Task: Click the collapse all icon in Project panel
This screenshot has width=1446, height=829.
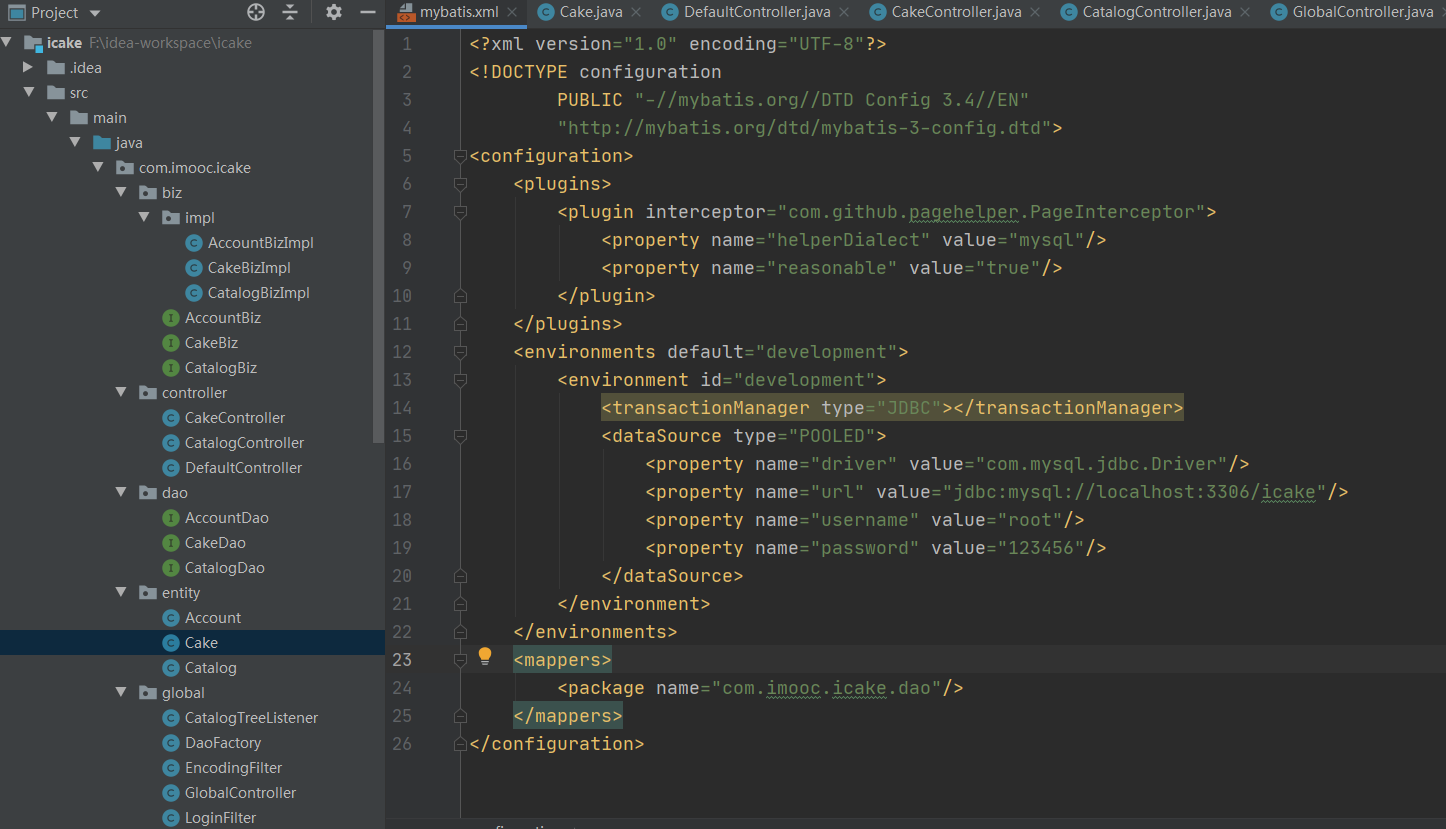Action: pos(290,12)
